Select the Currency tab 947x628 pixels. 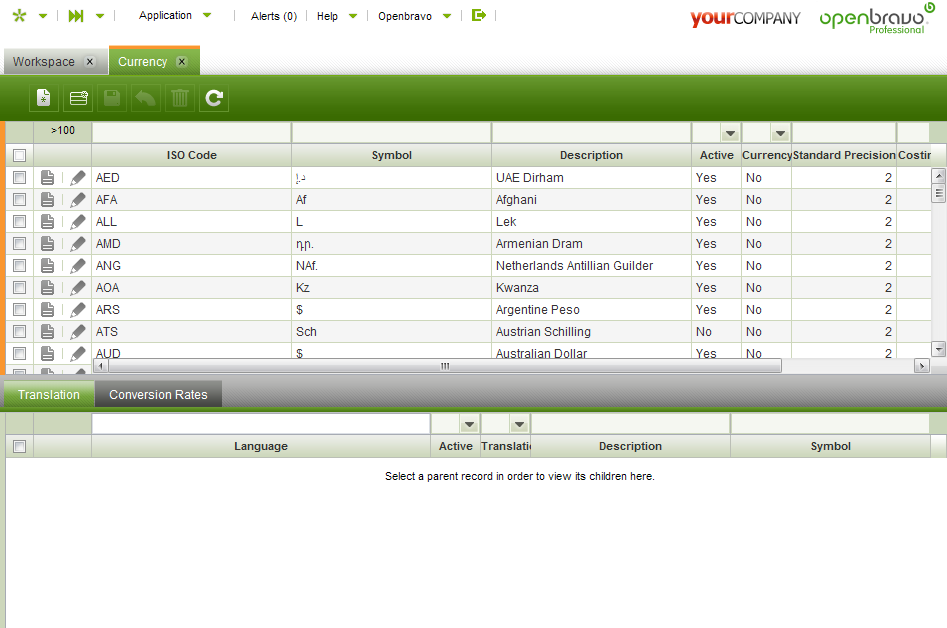[x=143, y=62]
